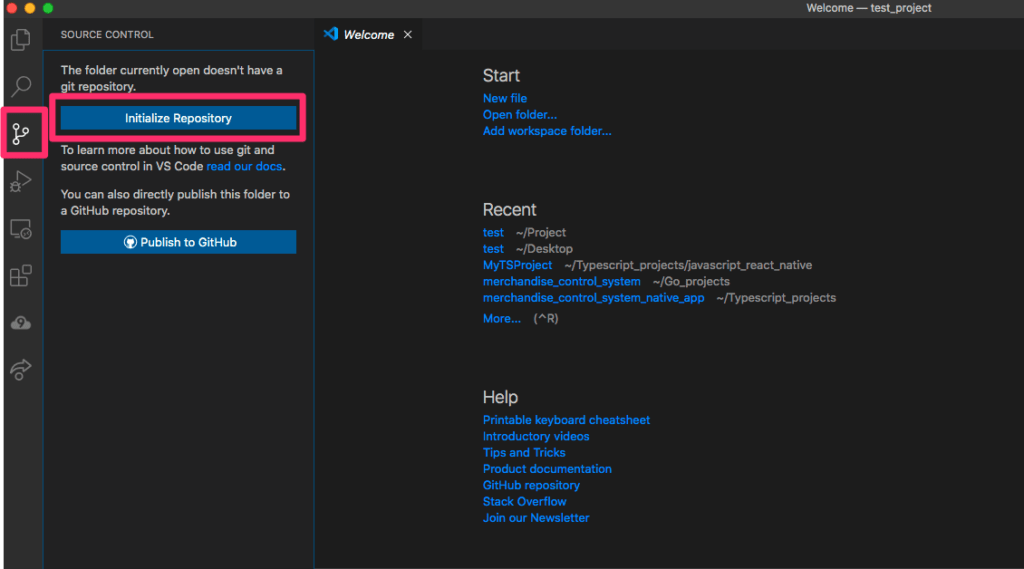Click the cloud icon in activity bar
Viewport: 1024px width, 569px height.
coord(20,322)
